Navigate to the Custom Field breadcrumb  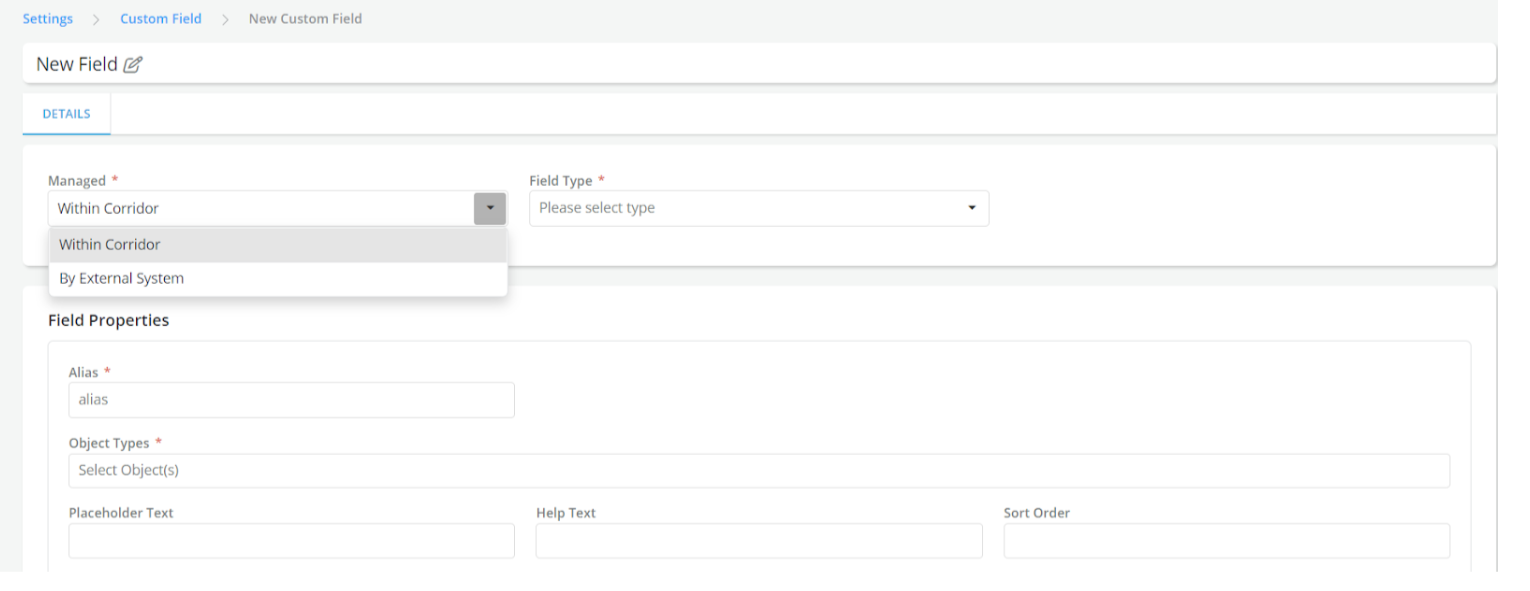(x=160, y=19)
